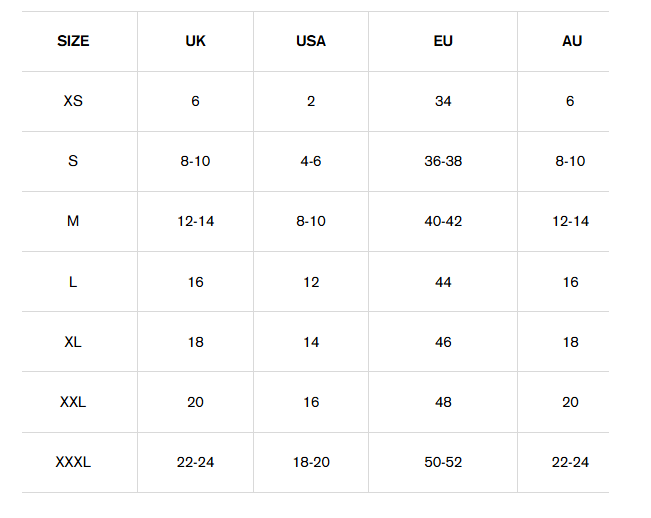Screen dimensions: 651x518
Task: Click the XS size row label
Action: tap(73, 101)
